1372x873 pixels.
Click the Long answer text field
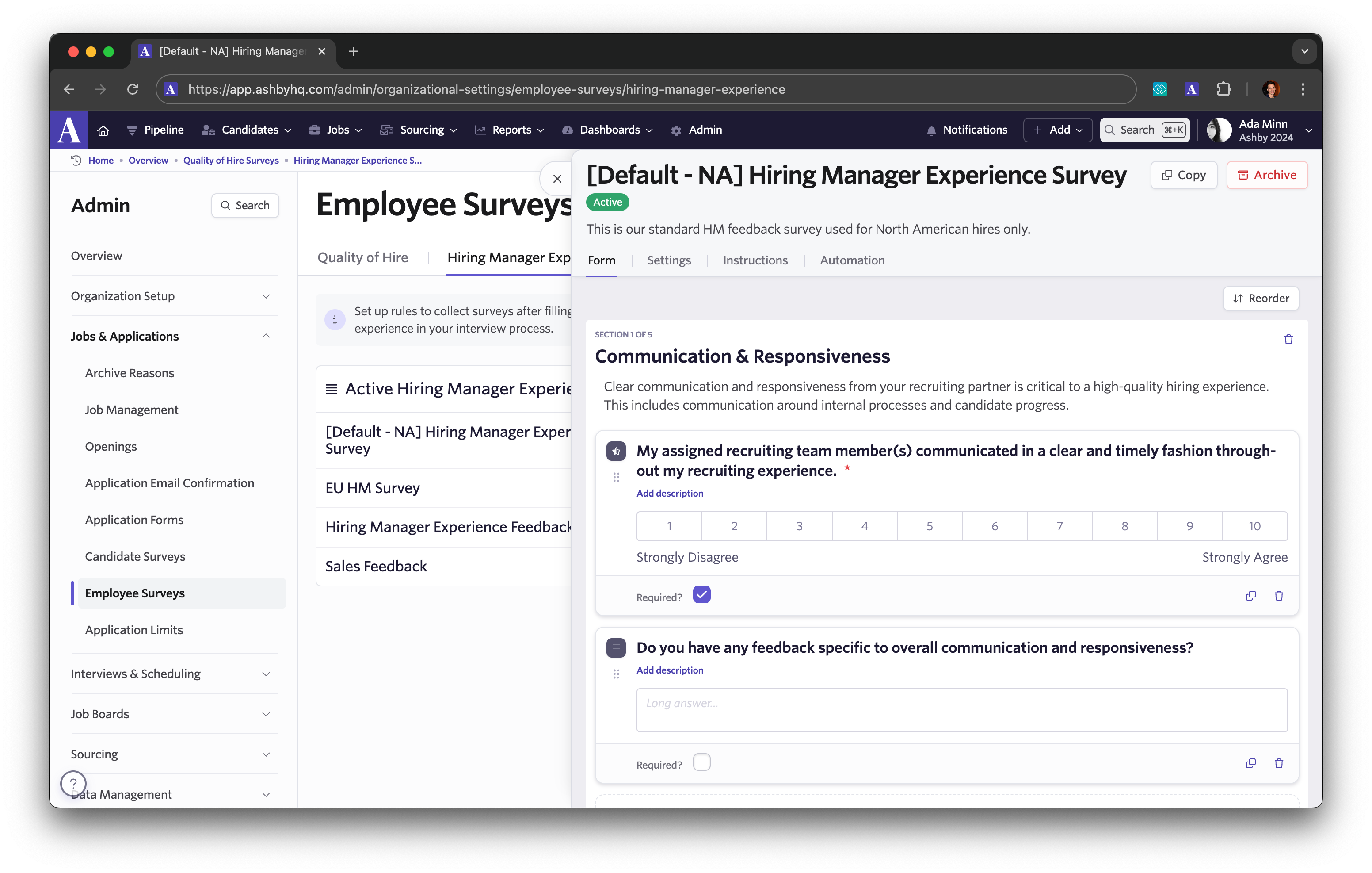point(961,710)
